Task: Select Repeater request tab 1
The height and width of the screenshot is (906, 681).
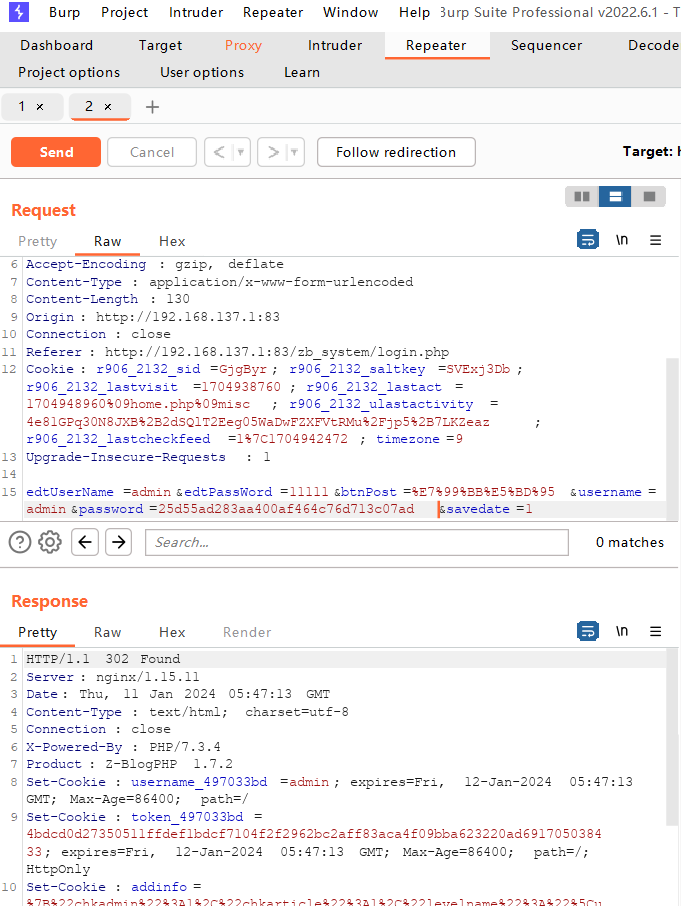Action: (22, 106)
